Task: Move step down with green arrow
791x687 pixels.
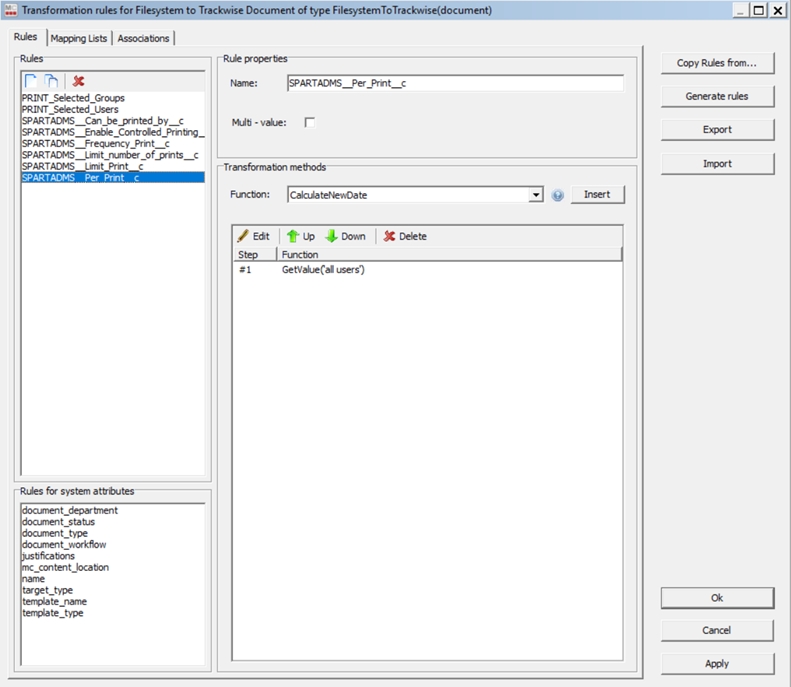Action: (x=345, y=236)
